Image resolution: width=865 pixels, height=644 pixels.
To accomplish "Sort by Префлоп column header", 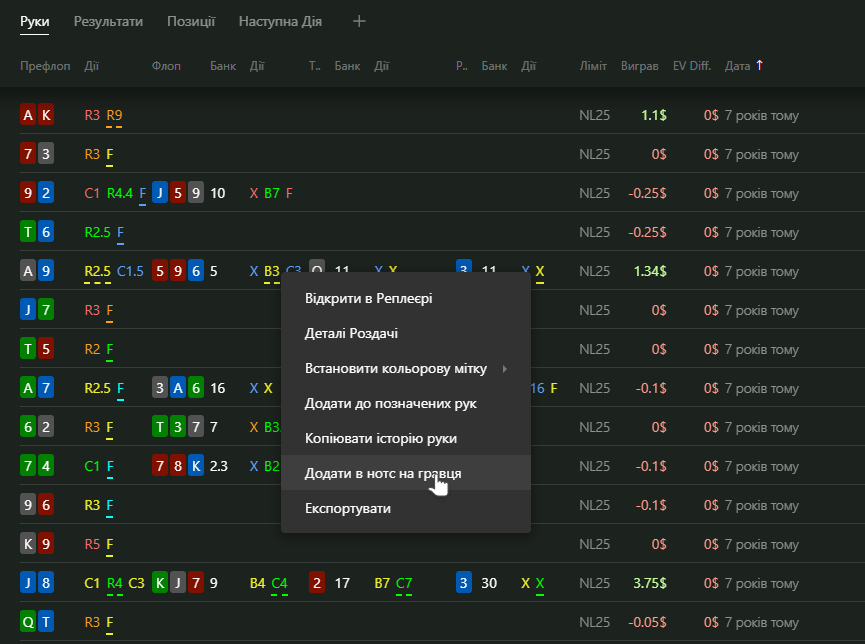I will tap(45, 66).
